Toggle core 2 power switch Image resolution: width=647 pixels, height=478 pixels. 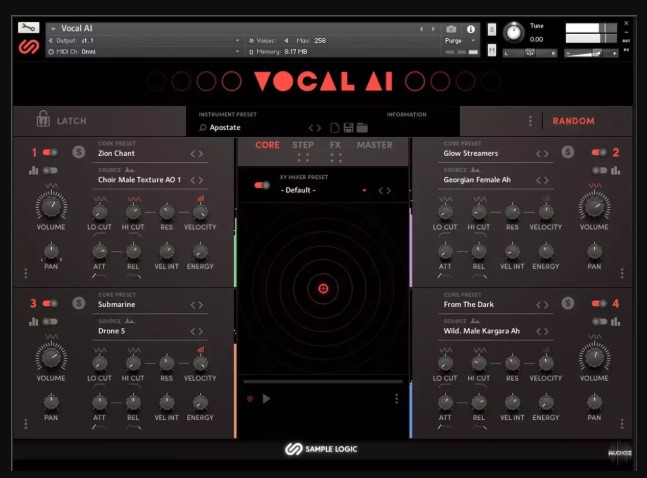click(599, 153)
